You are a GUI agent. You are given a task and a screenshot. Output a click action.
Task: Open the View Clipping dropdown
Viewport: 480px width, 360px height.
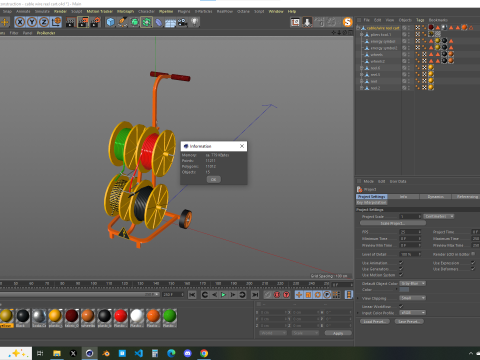pos(413,298)
